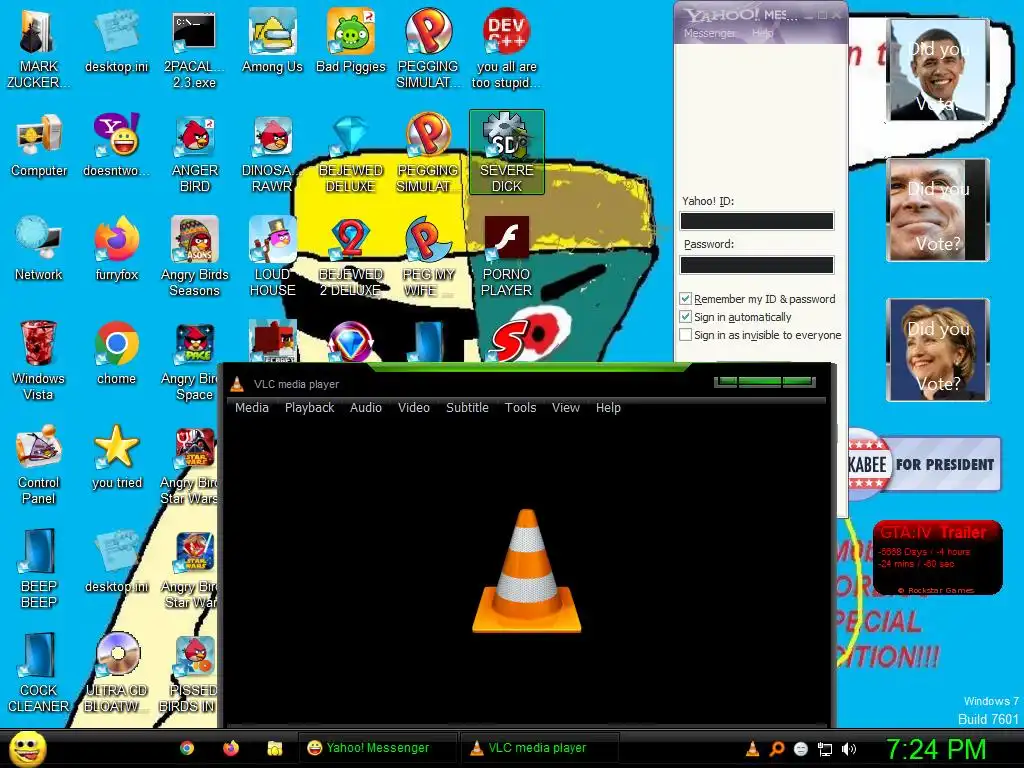Launch the furryfox Firefox desktop icon
The image size is (1024, 768).
(x=117, y=250)
